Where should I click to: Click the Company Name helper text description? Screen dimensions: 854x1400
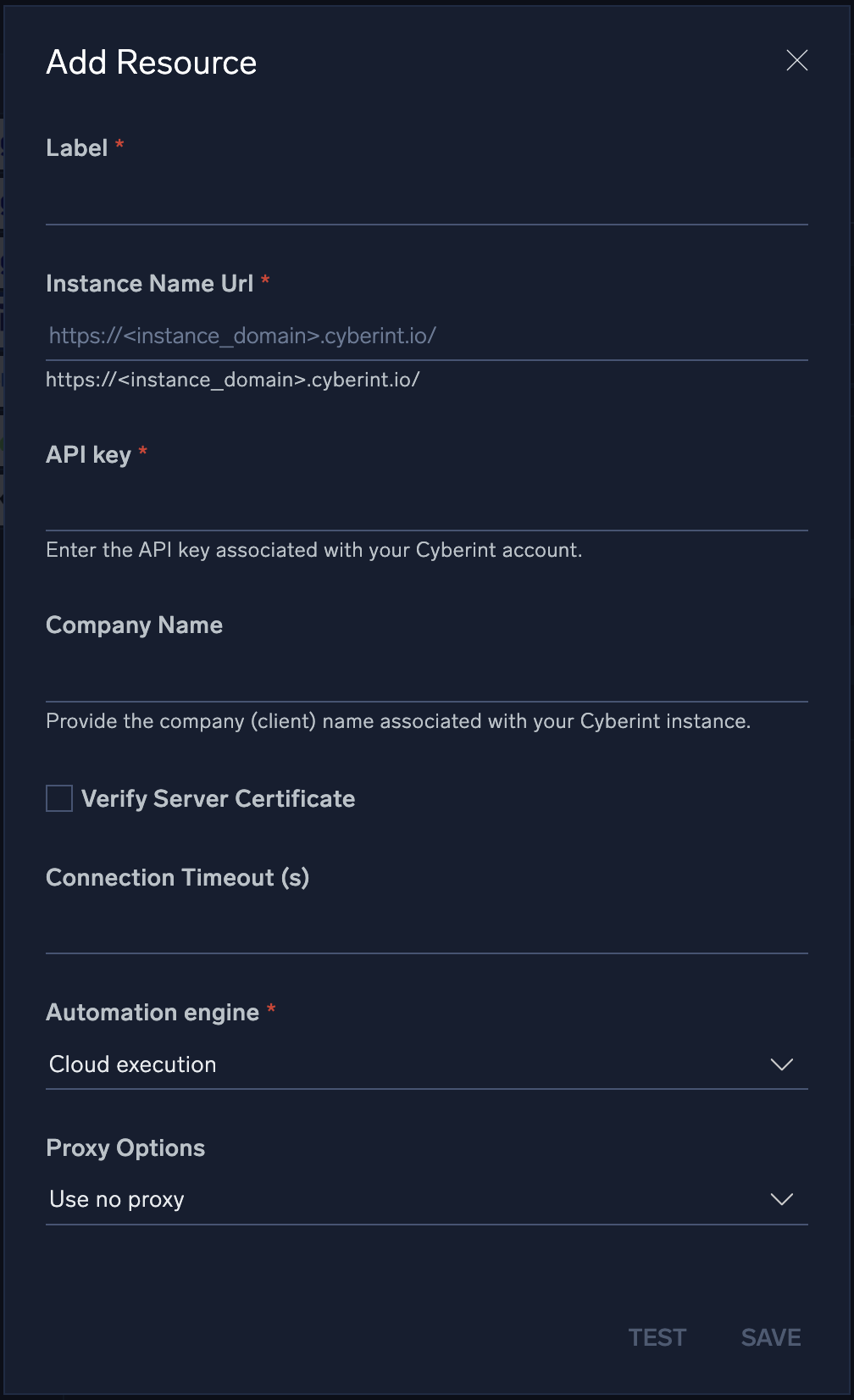[x=398, y=721]
